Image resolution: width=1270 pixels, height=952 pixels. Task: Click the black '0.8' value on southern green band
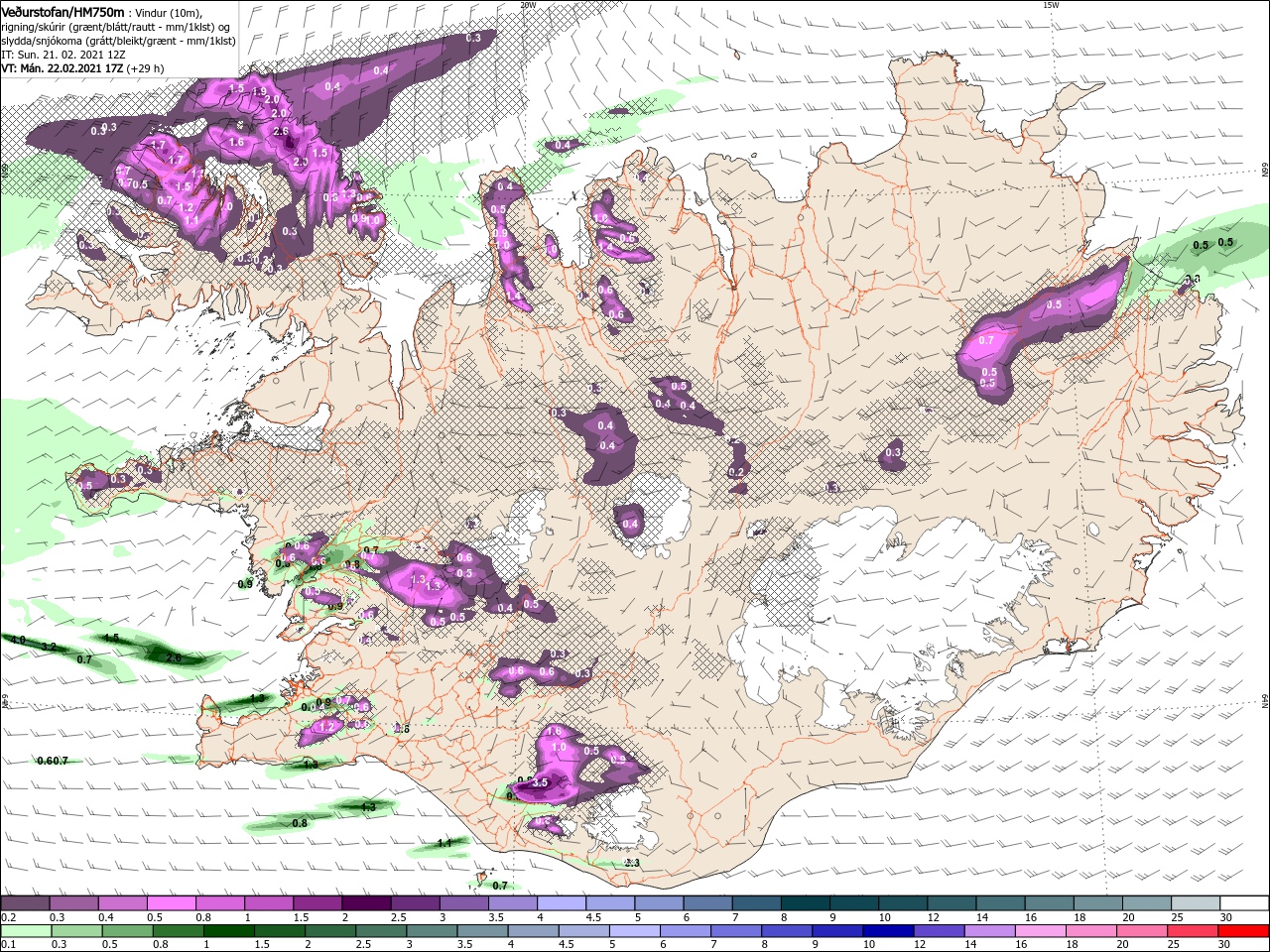tap(300, 823)
